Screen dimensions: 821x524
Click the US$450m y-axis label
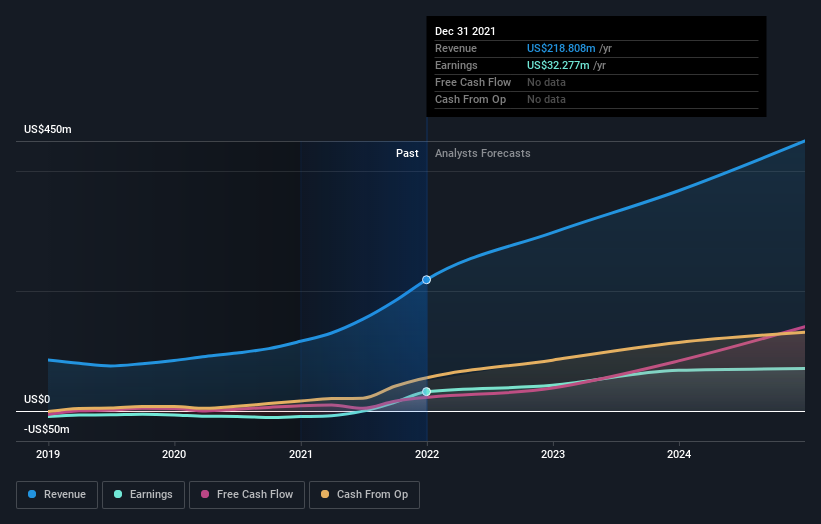[x=48, y=129]
